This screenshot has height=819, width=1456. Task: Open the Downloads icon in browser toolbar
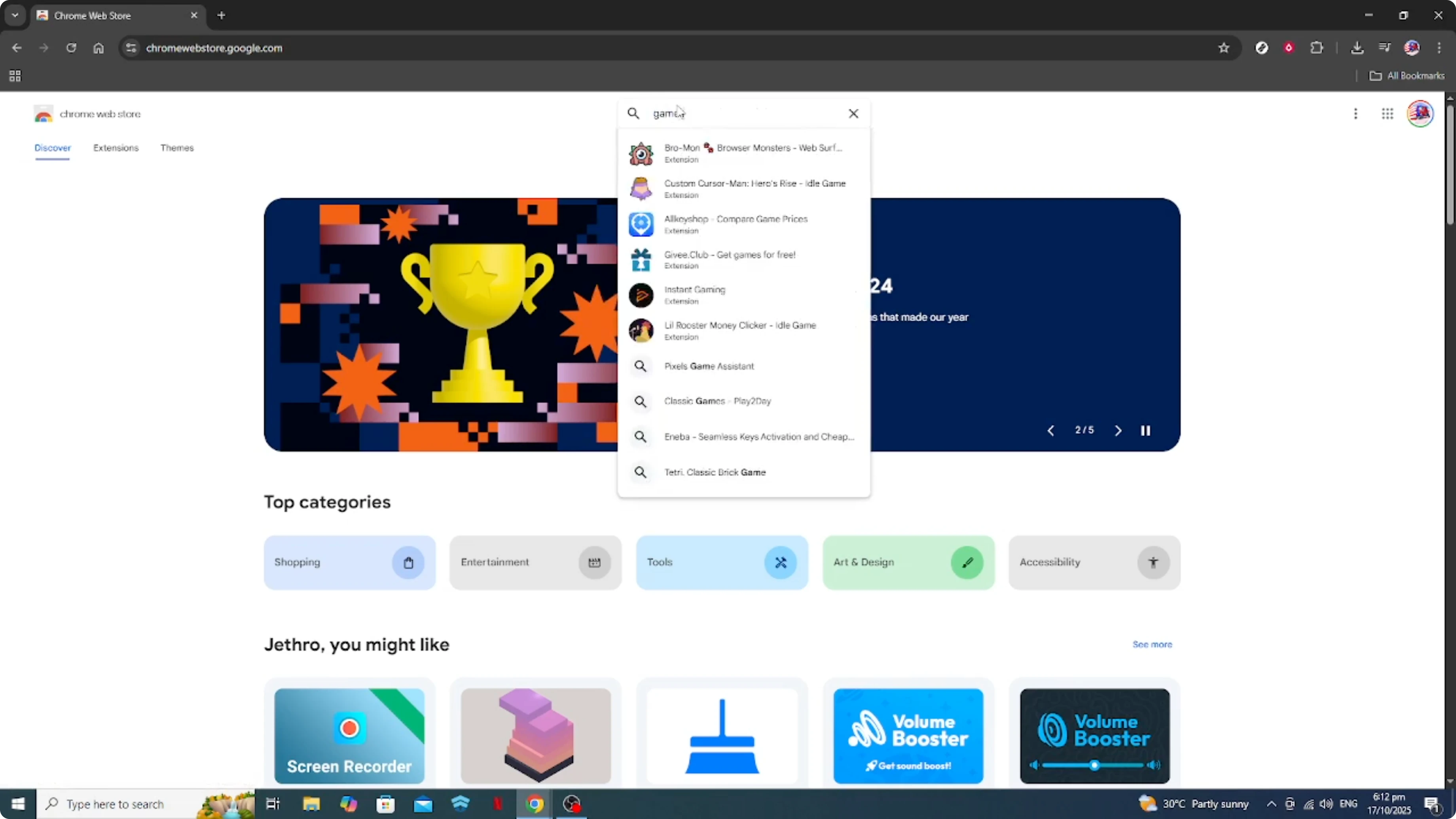1357,47
